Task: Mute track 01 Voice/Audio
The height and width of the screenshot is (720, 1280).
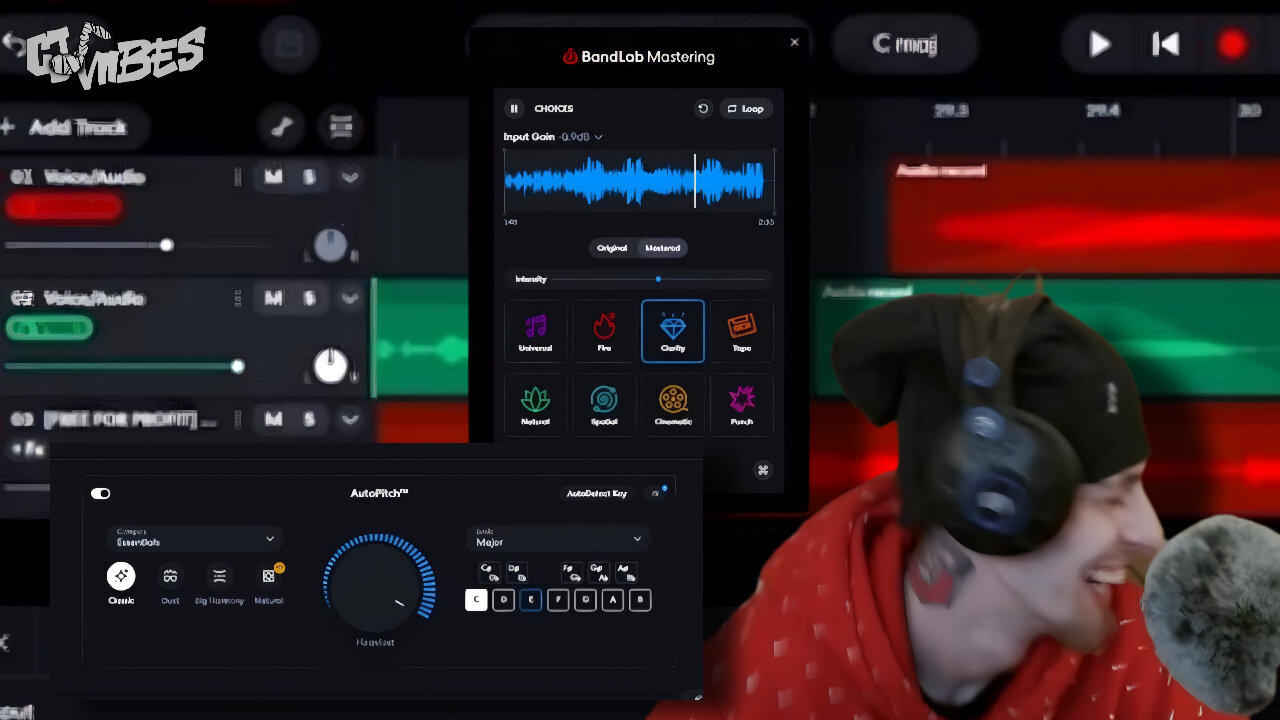Action: coord(273,177)
